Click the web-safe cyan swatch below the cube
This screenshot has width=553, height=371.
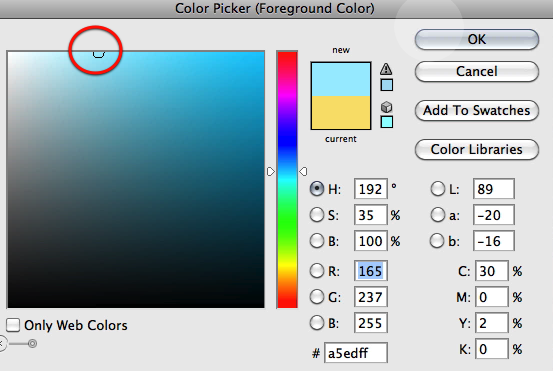point(387,122)
